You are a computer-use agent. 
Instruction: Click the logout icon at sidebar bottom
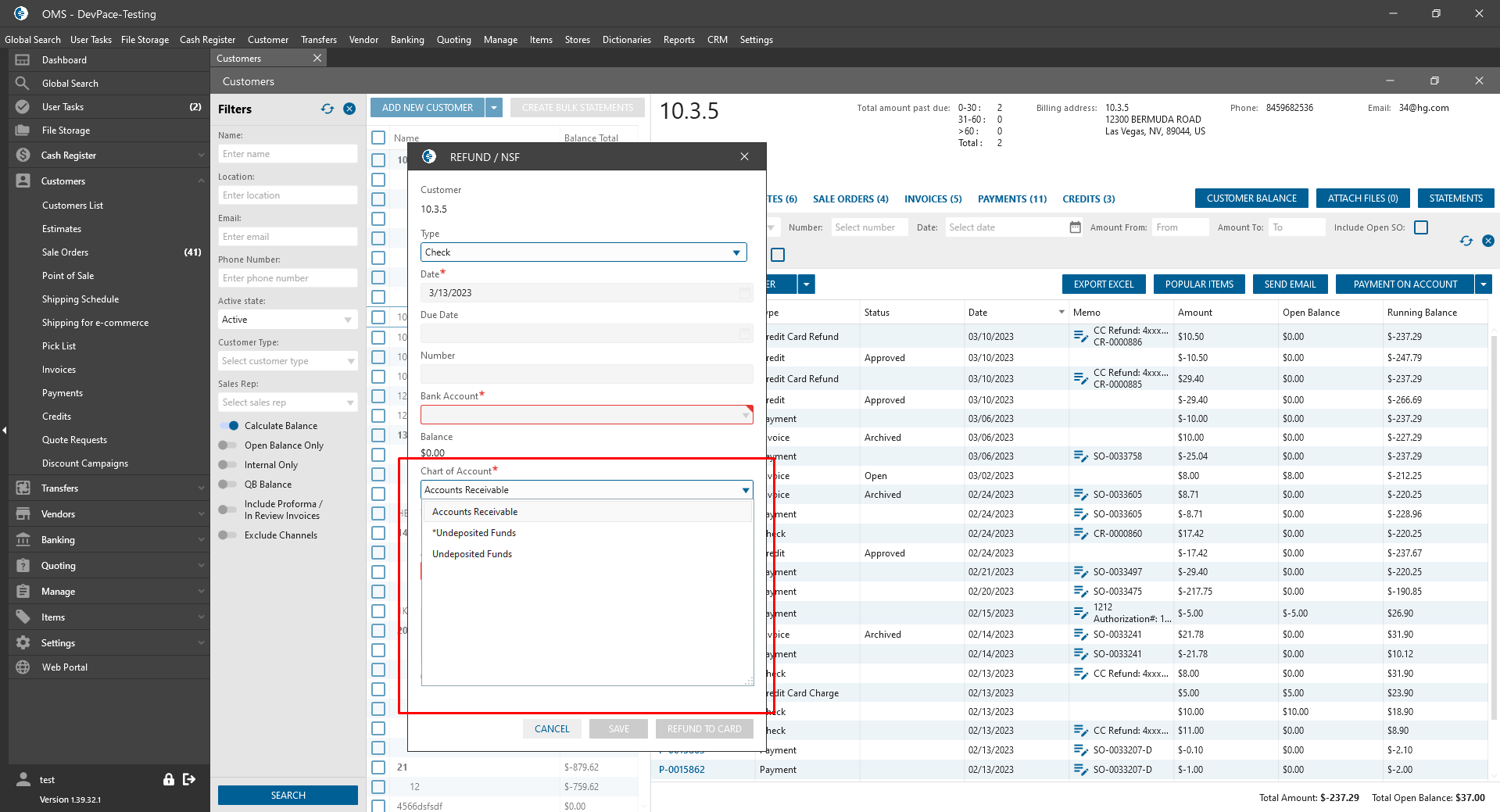(x=189, y=779)
